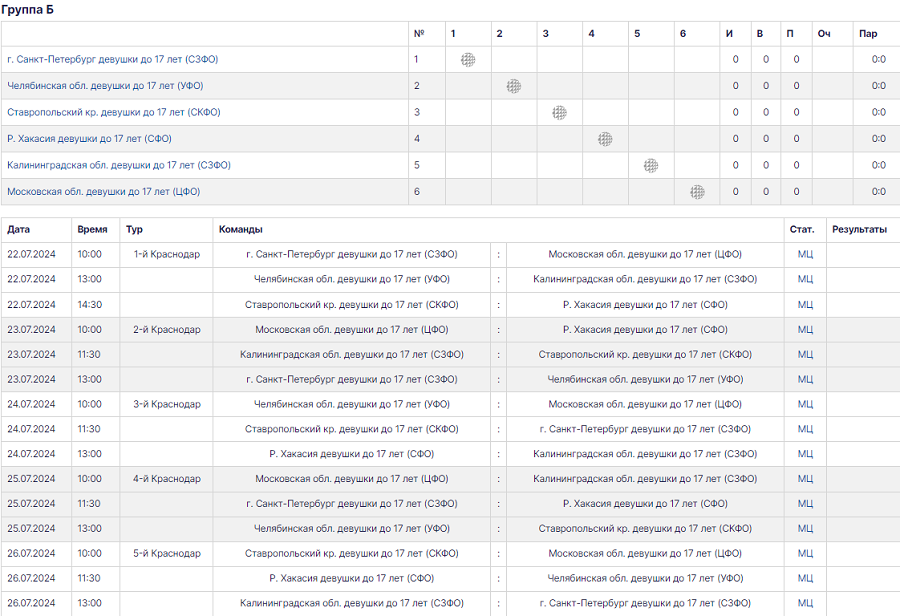Open МЦ stats for 25.07.2024 11:30 match
The width and height of the screenshot is (900, 616).
click(x=805, y=503)
